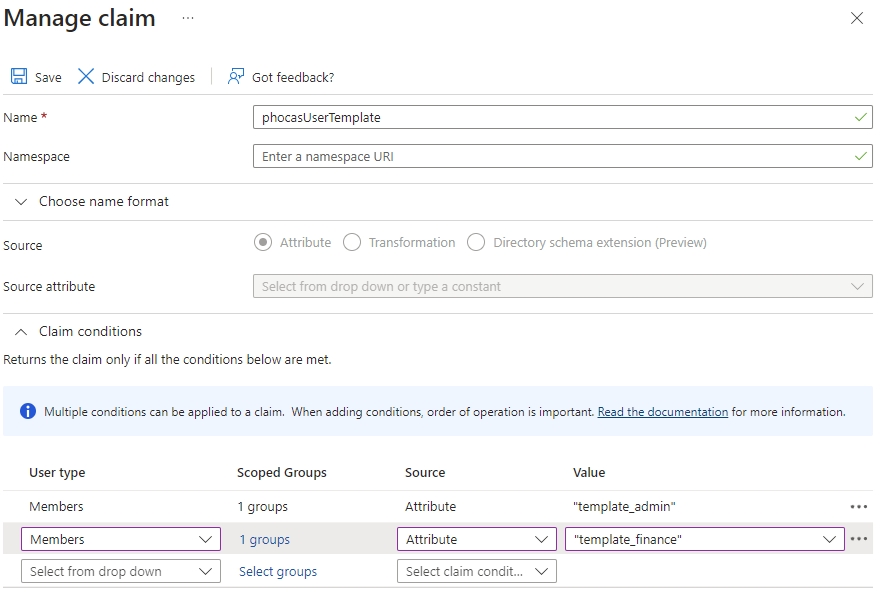Open the Read the documentation link
The image size is (884, 593).
coord(662,412)
